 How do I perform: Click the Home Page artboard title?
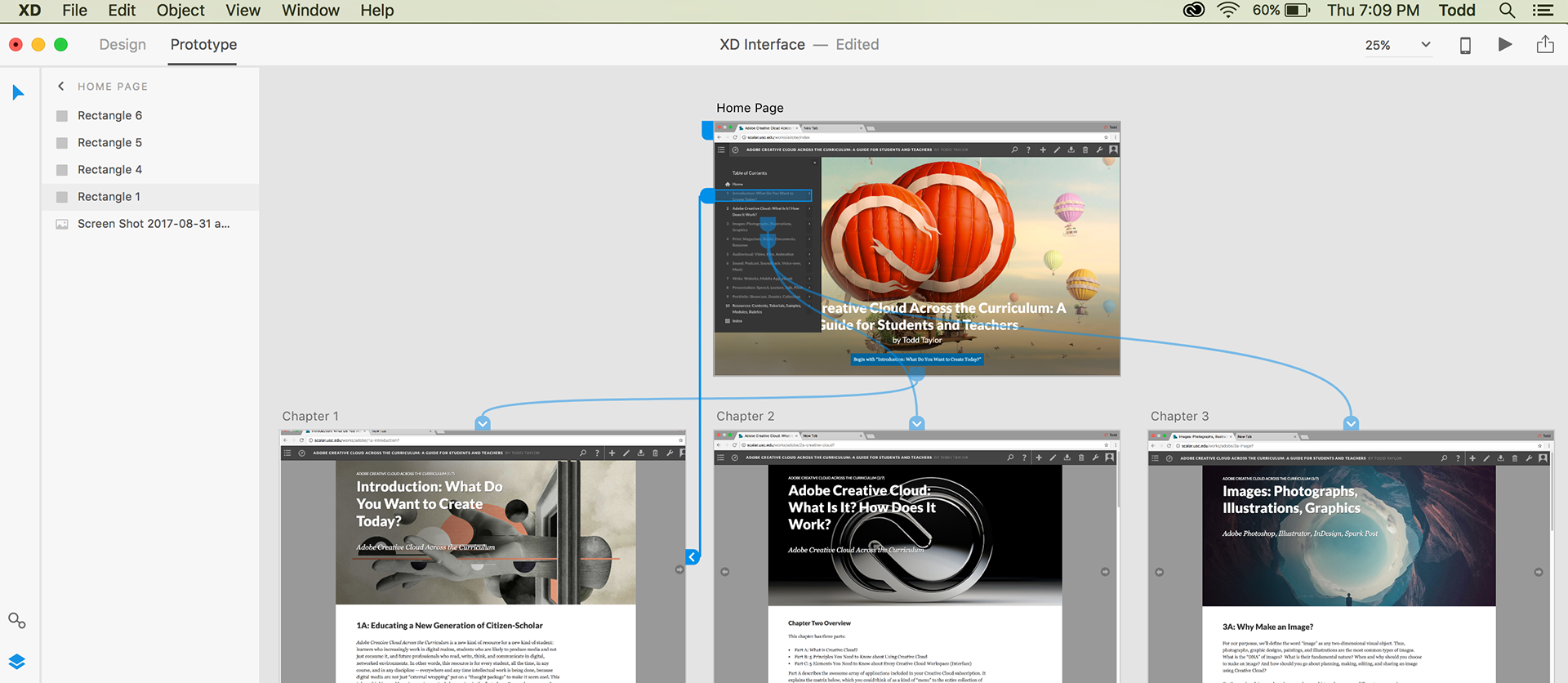[750, 108]
